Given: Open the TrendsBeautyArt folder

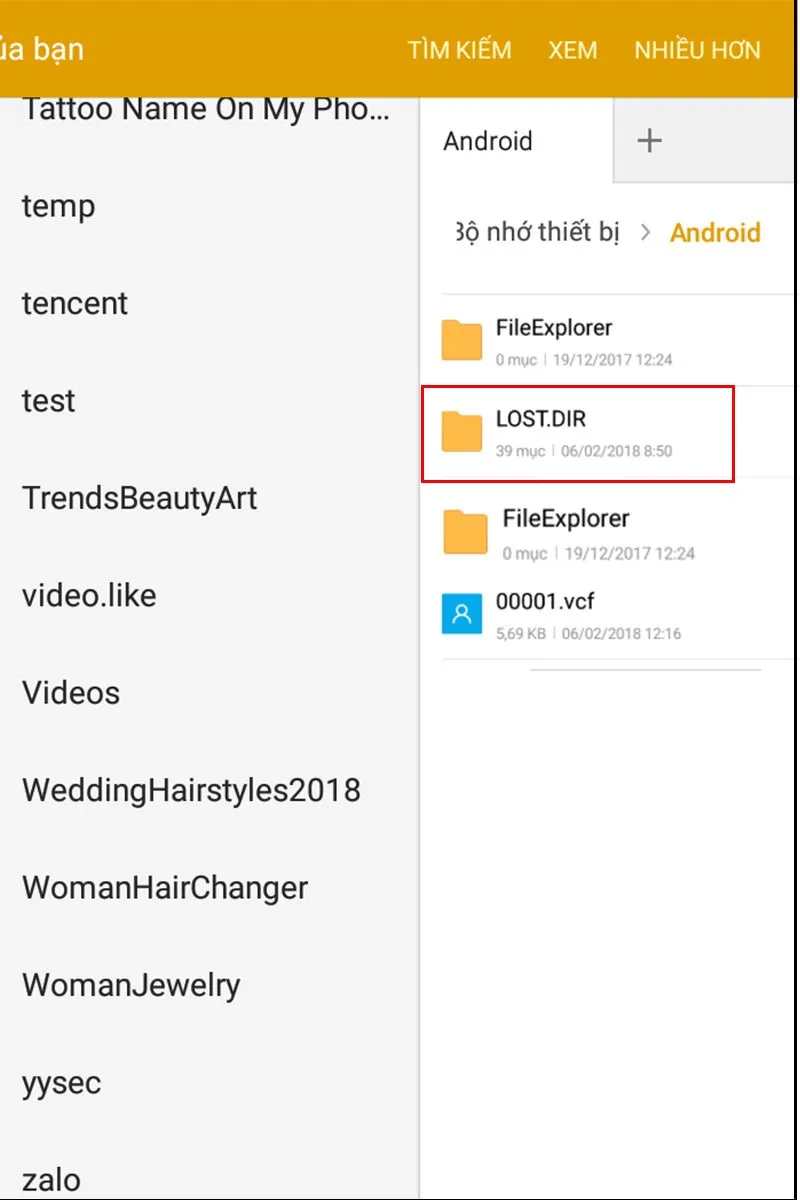Looking at the screenshot, I should click(x=139, y=498).
